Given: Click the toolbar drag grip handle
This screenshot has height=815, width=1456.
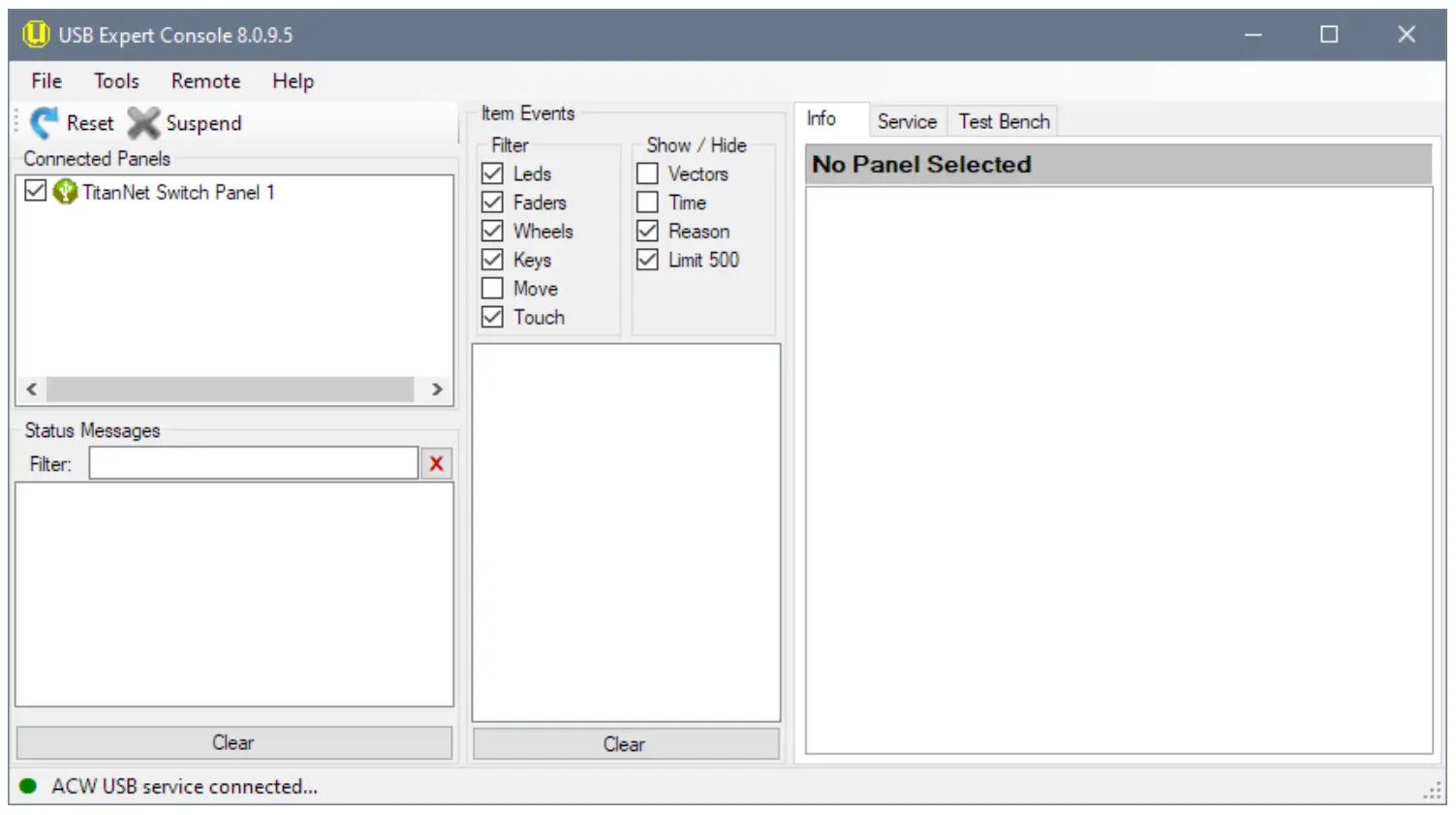Looking at the screenshot, I should click(16, 122).
